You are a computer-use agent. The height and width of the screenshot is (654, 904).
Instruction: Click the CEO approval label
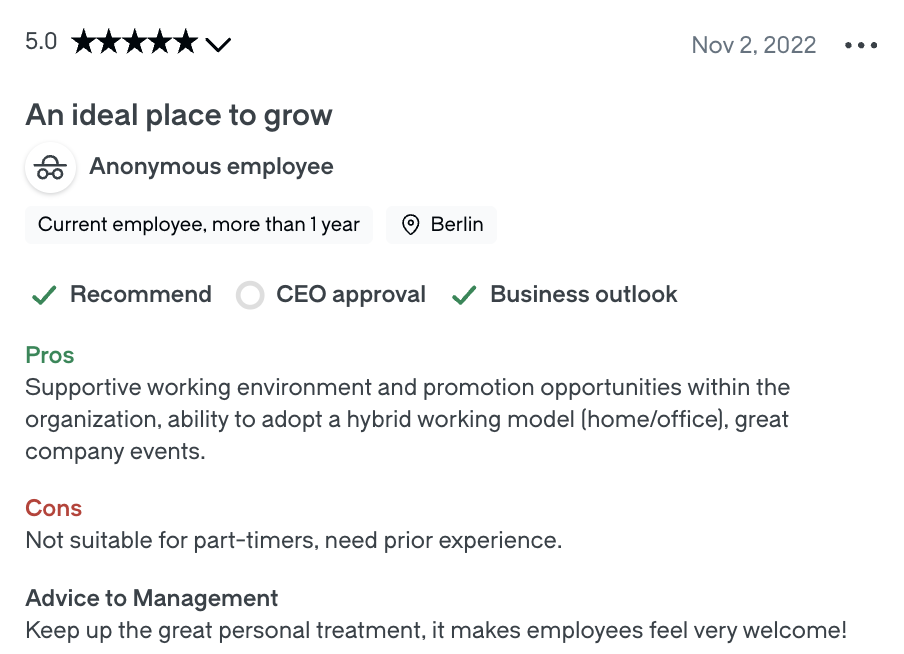[351, 294]
